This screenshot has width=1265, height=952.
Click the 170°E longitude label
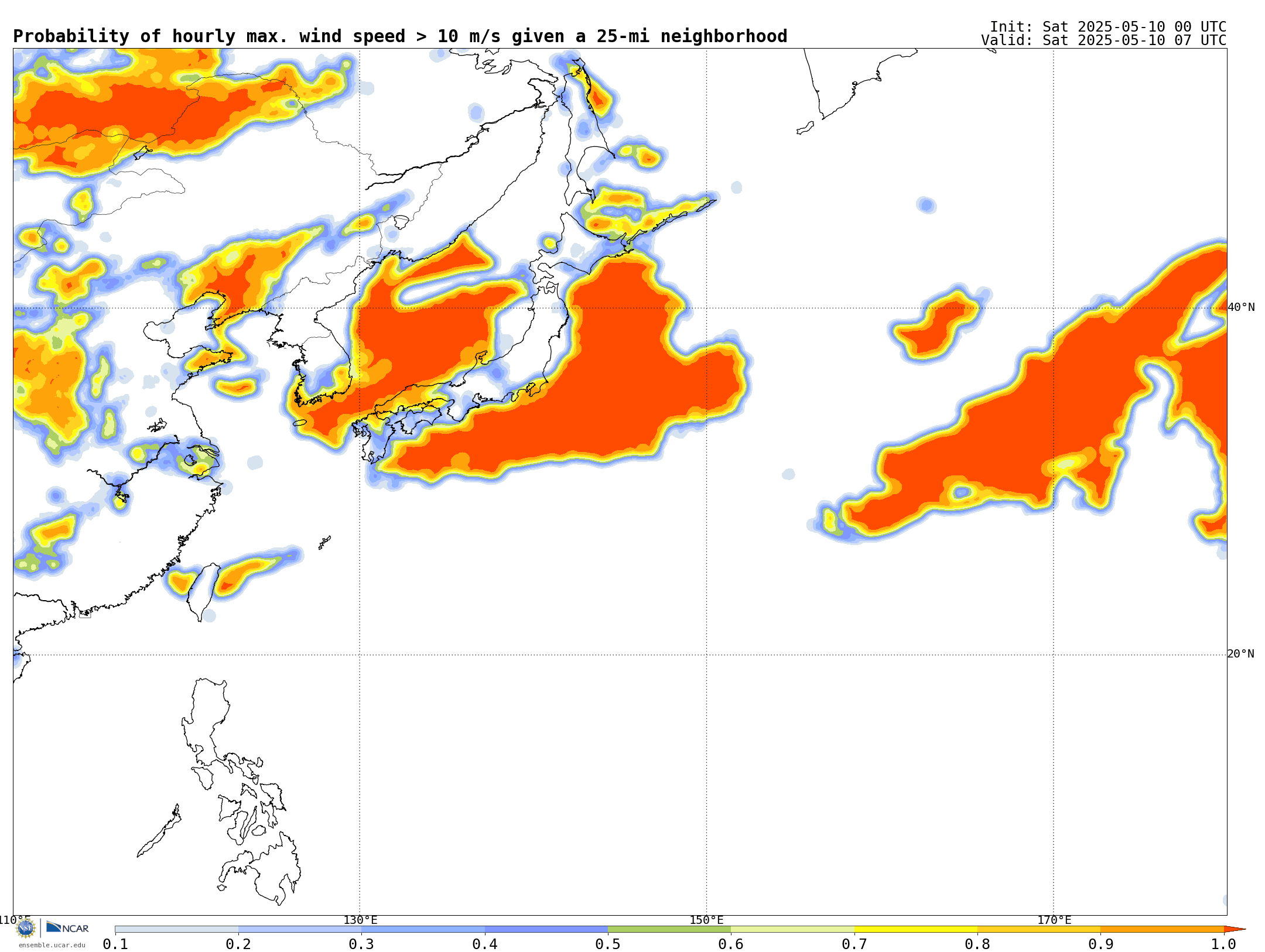[1054, 920]
